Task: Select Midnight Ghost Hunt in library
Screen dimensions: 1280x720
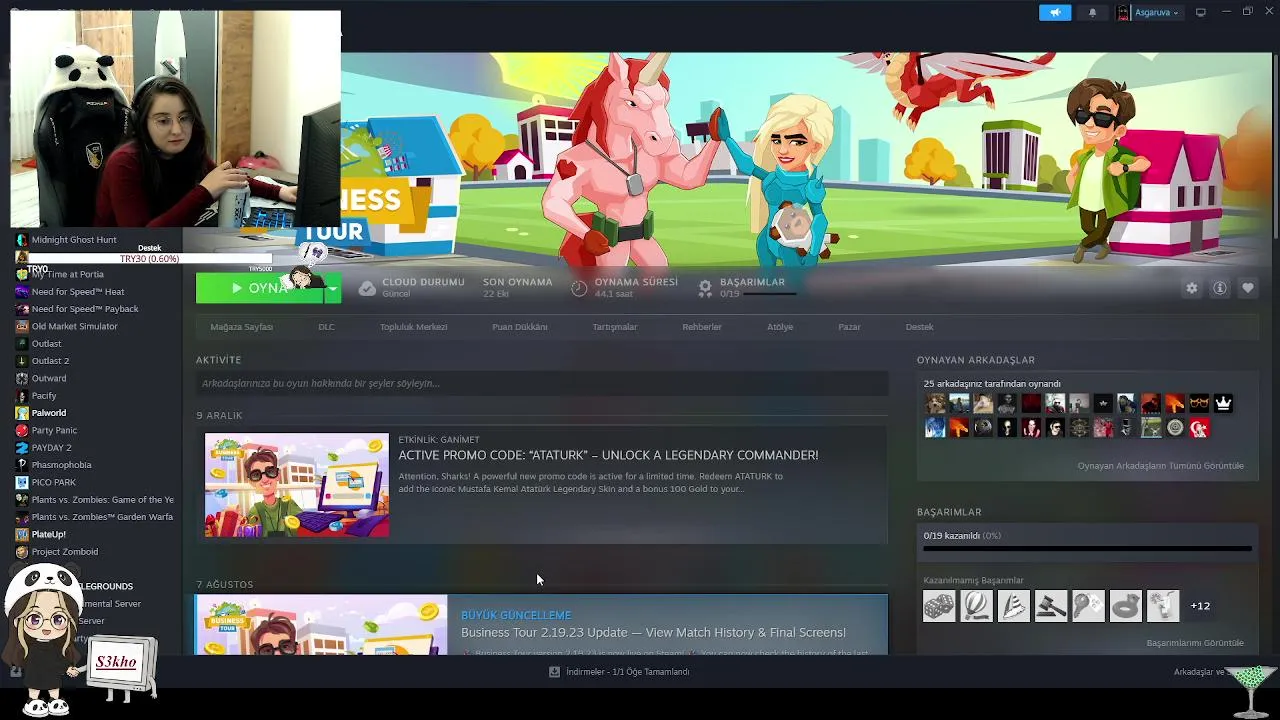Action: click(x=74, y=240)
